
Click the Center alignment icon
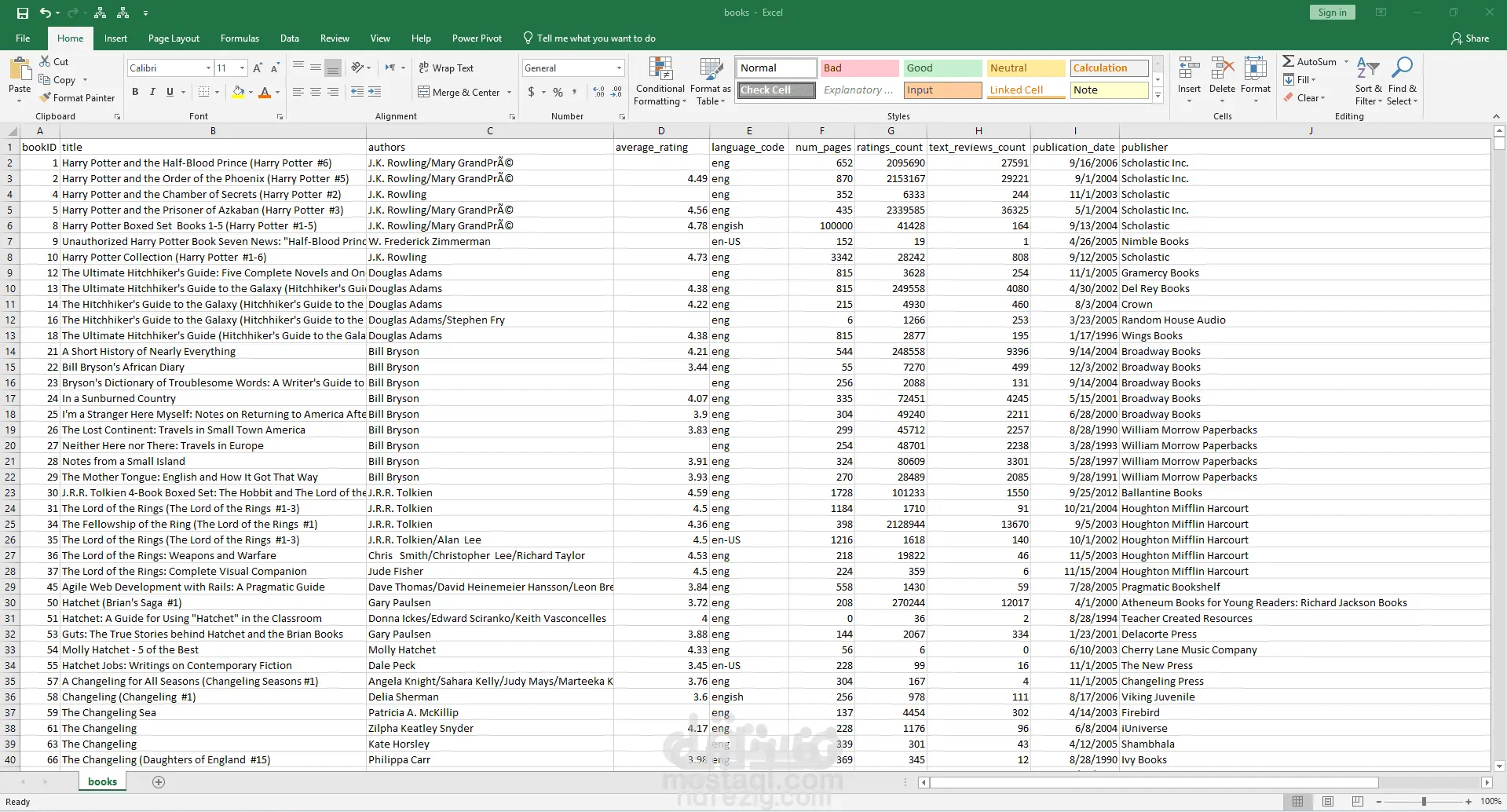click(x=316, y=92)
